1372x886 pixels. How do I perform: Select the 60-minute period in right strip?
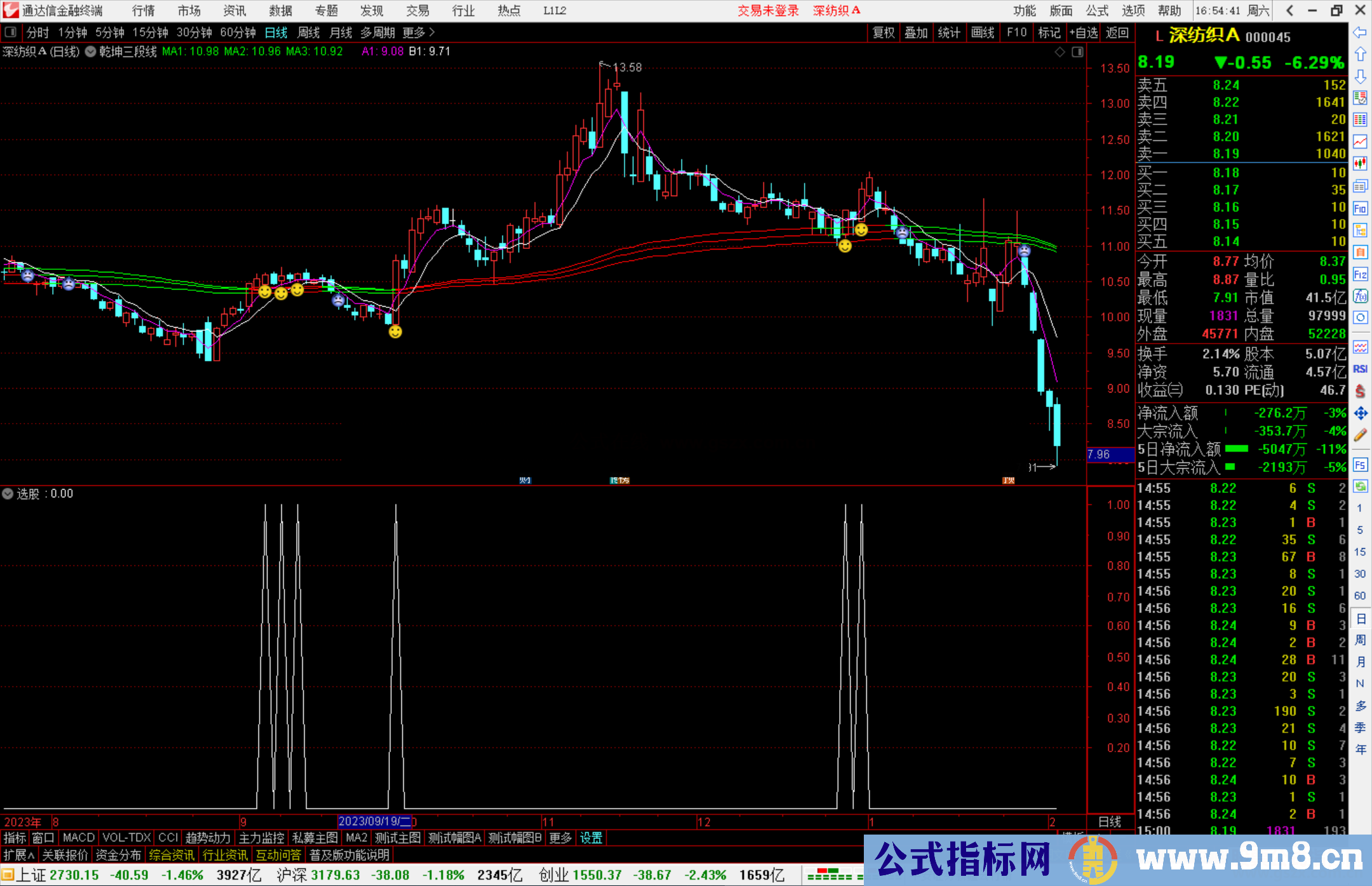click(1360, 596)
